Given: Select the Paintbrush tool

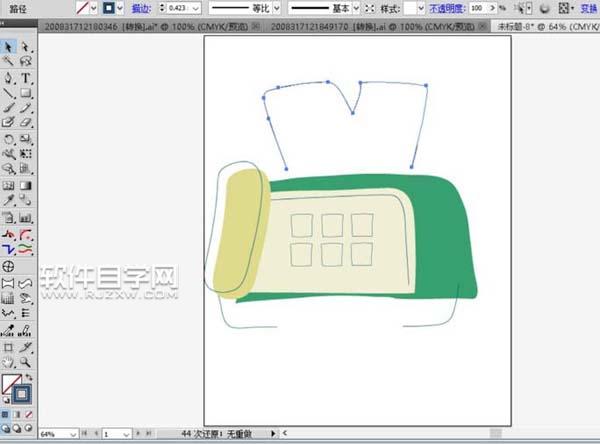Looking at the screenshot, I should click(x=9, y=109).
